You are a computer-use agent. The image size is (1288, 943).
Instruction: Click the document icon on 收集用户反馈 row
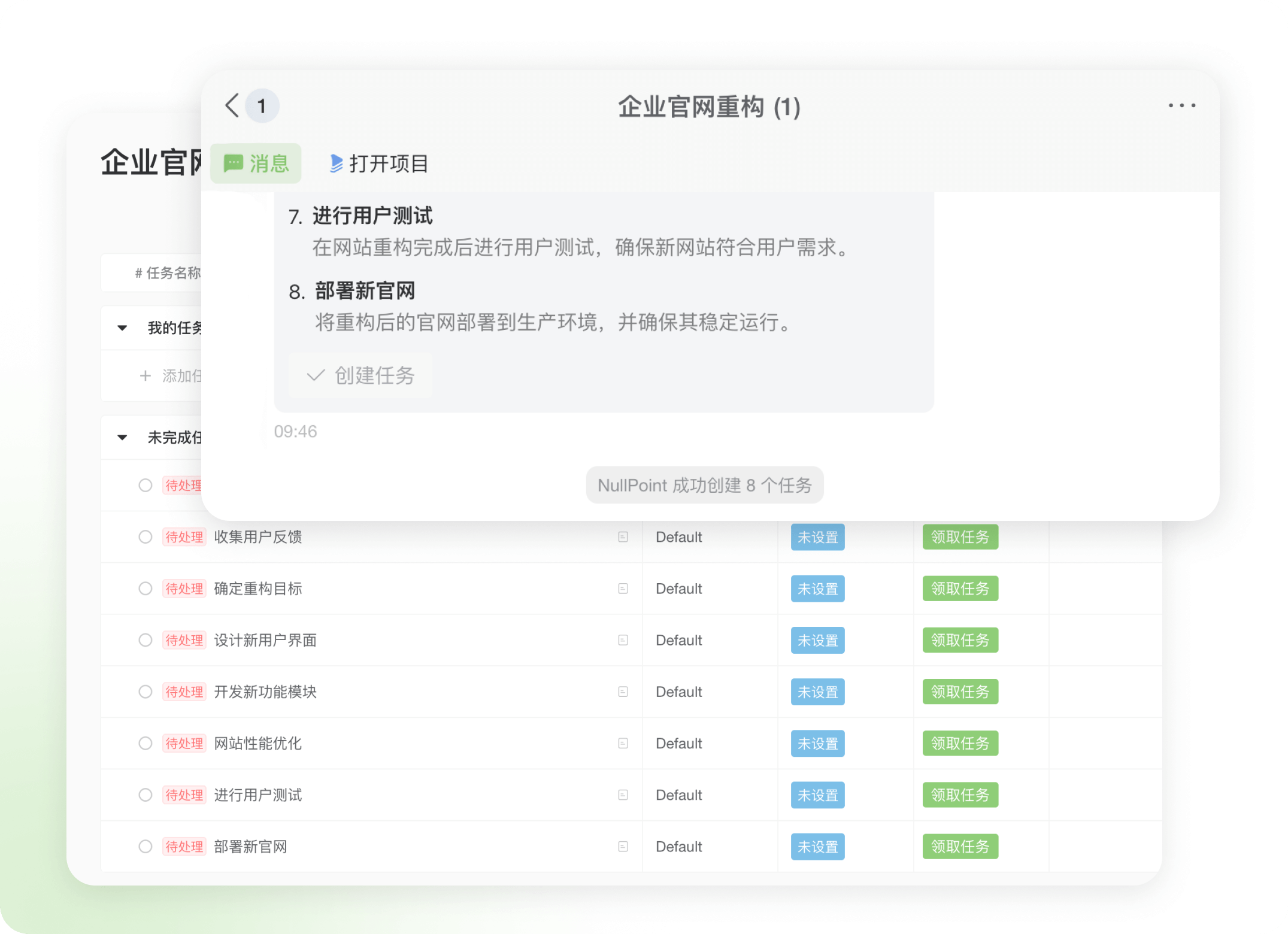(623, 537)
